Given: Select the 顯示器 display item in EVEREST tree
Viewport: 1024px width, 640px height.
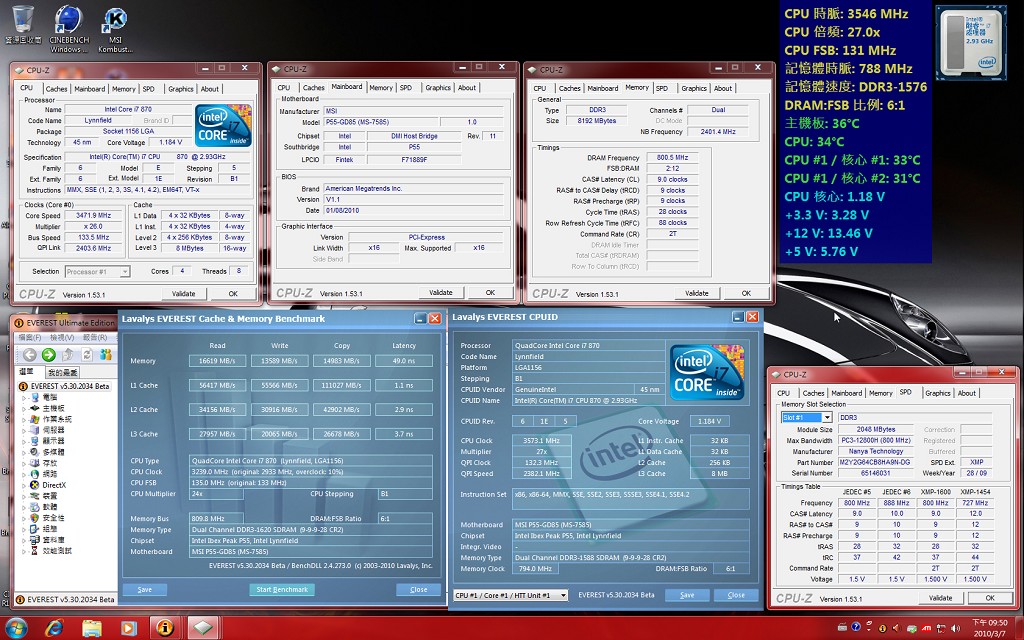Looking at the screenshot, I should point(47,441).
